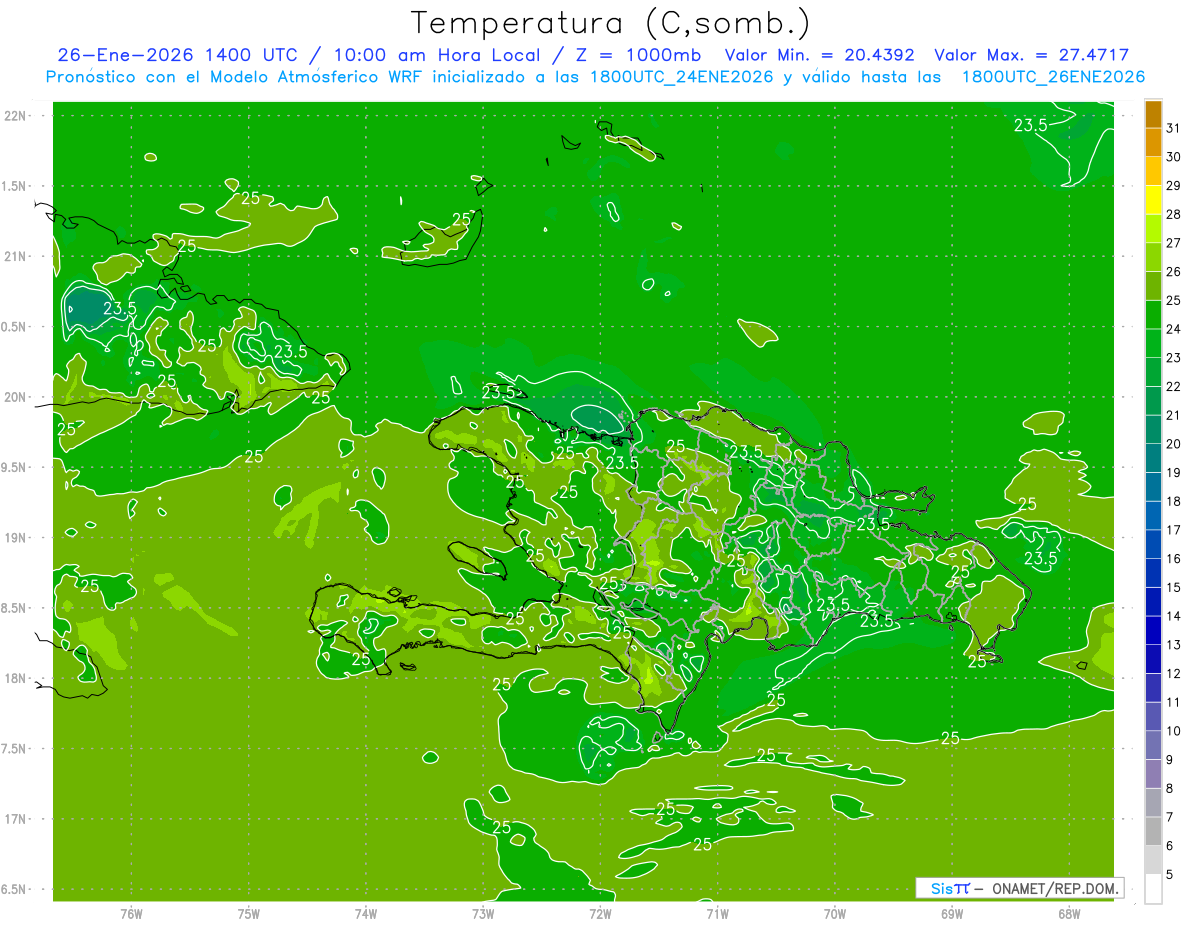Click the color bar value "17"

(1173, 529)
